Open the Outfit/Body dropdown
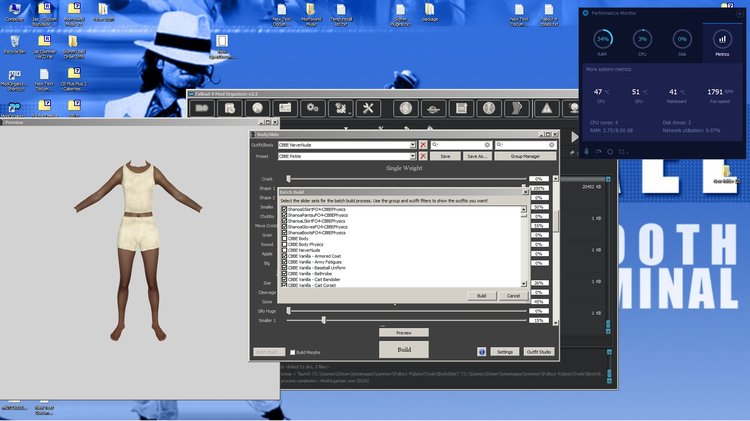This screenshot has width=750, height=421. tap(412, 145)
